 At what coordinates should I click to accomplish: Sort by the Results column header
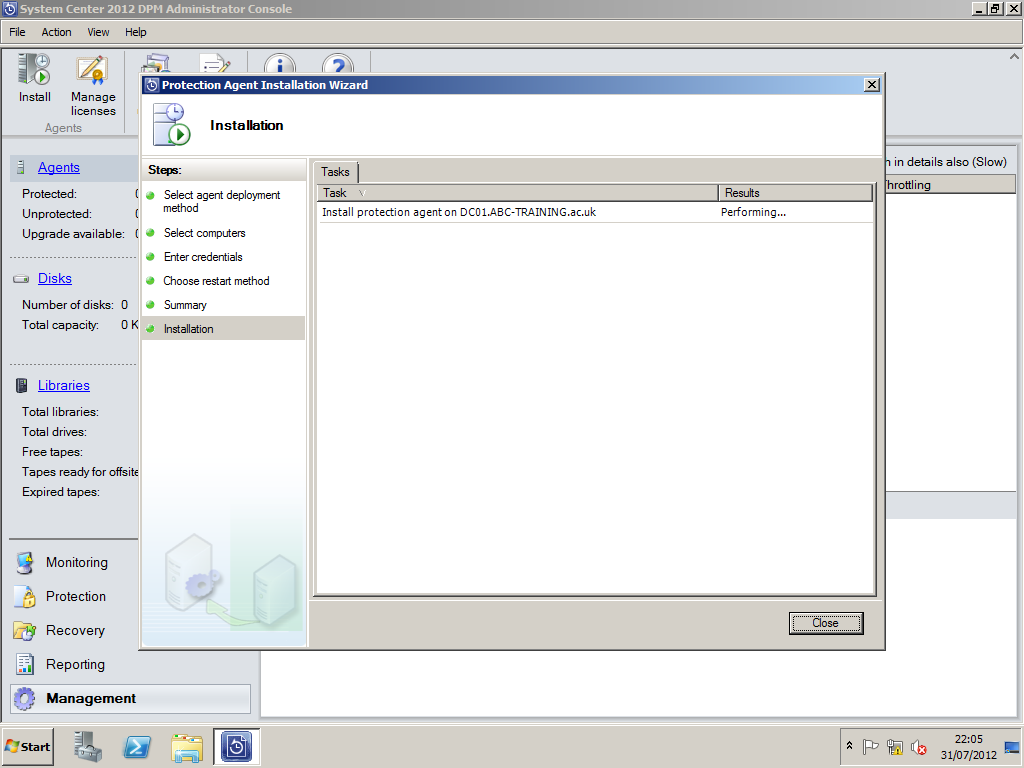pyautogui.click(x=795, y=193)
